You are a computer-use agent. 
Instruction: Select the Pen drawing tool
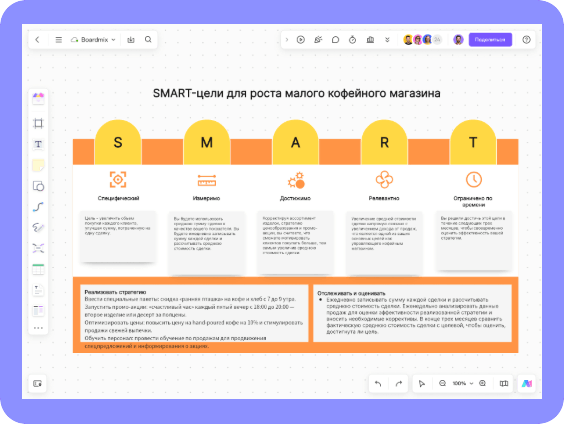click(x=38, y=228)
